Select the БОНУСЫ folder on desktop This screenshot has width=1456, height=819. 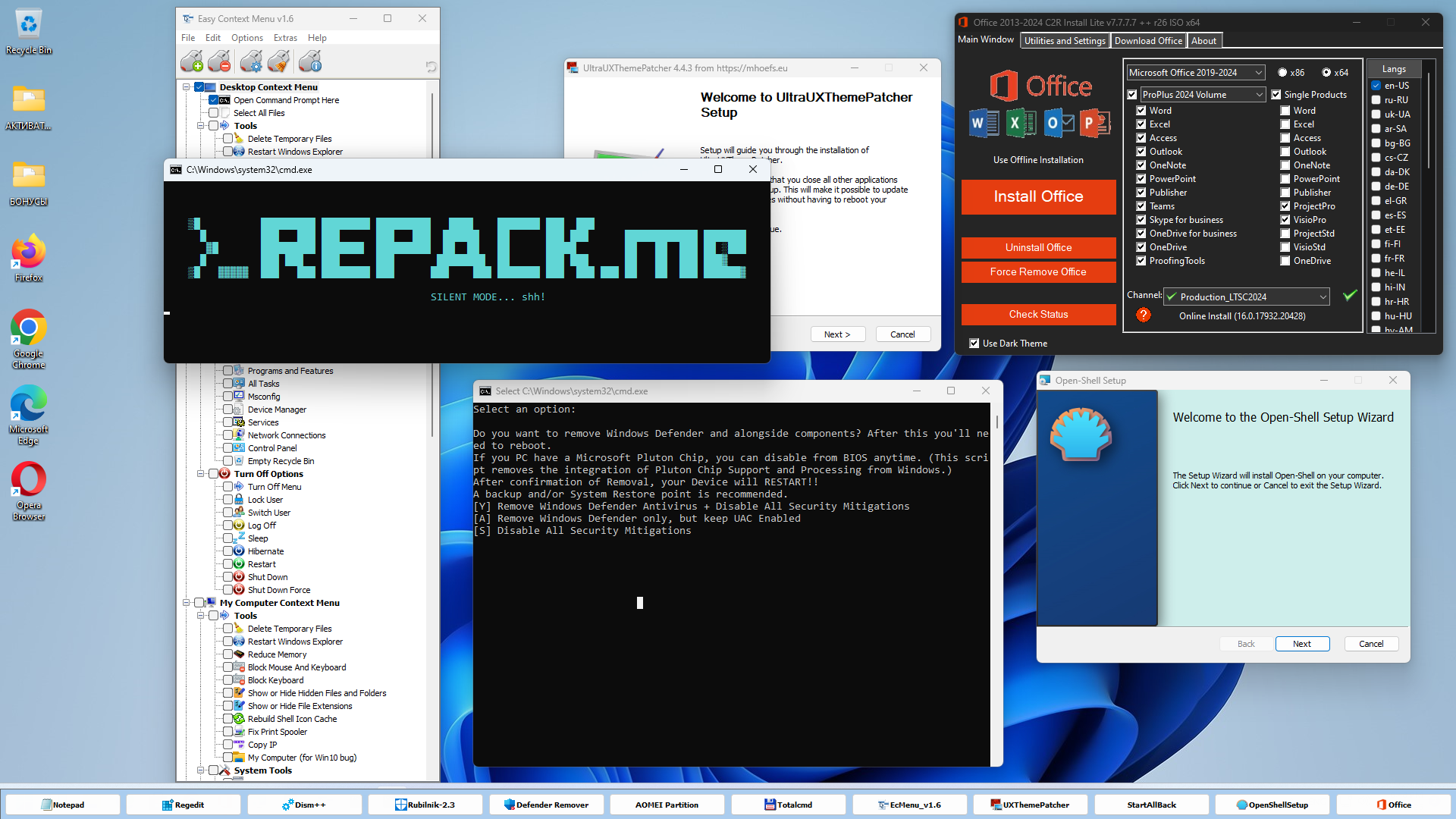(x=29, y=183)
